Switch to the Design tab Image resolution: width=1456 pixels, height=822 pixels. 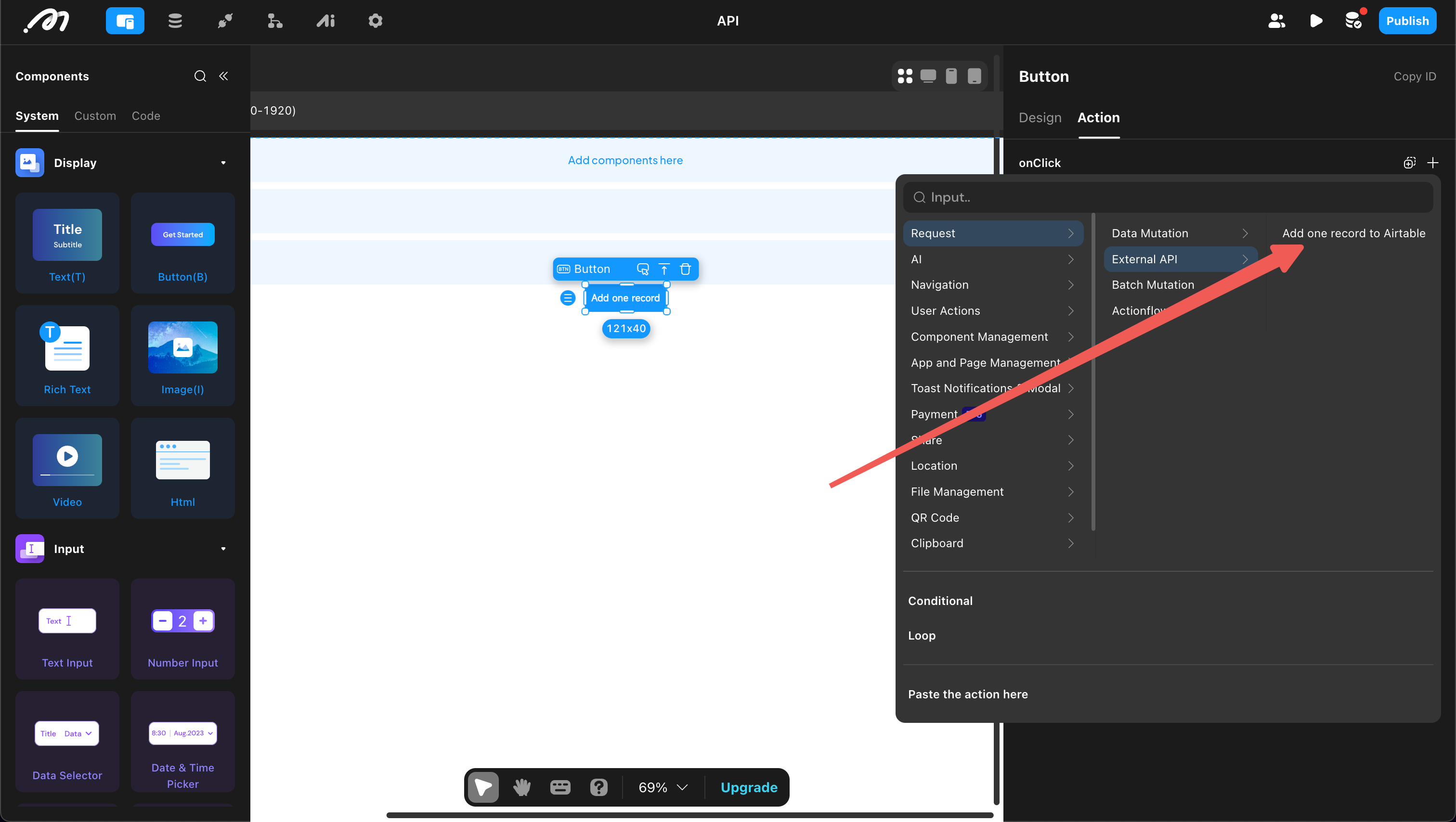[x=1040, y=117]
